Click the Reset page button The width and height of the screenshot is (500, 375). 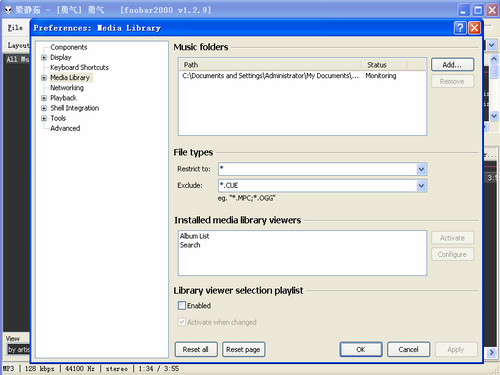(x=244, y=349)
